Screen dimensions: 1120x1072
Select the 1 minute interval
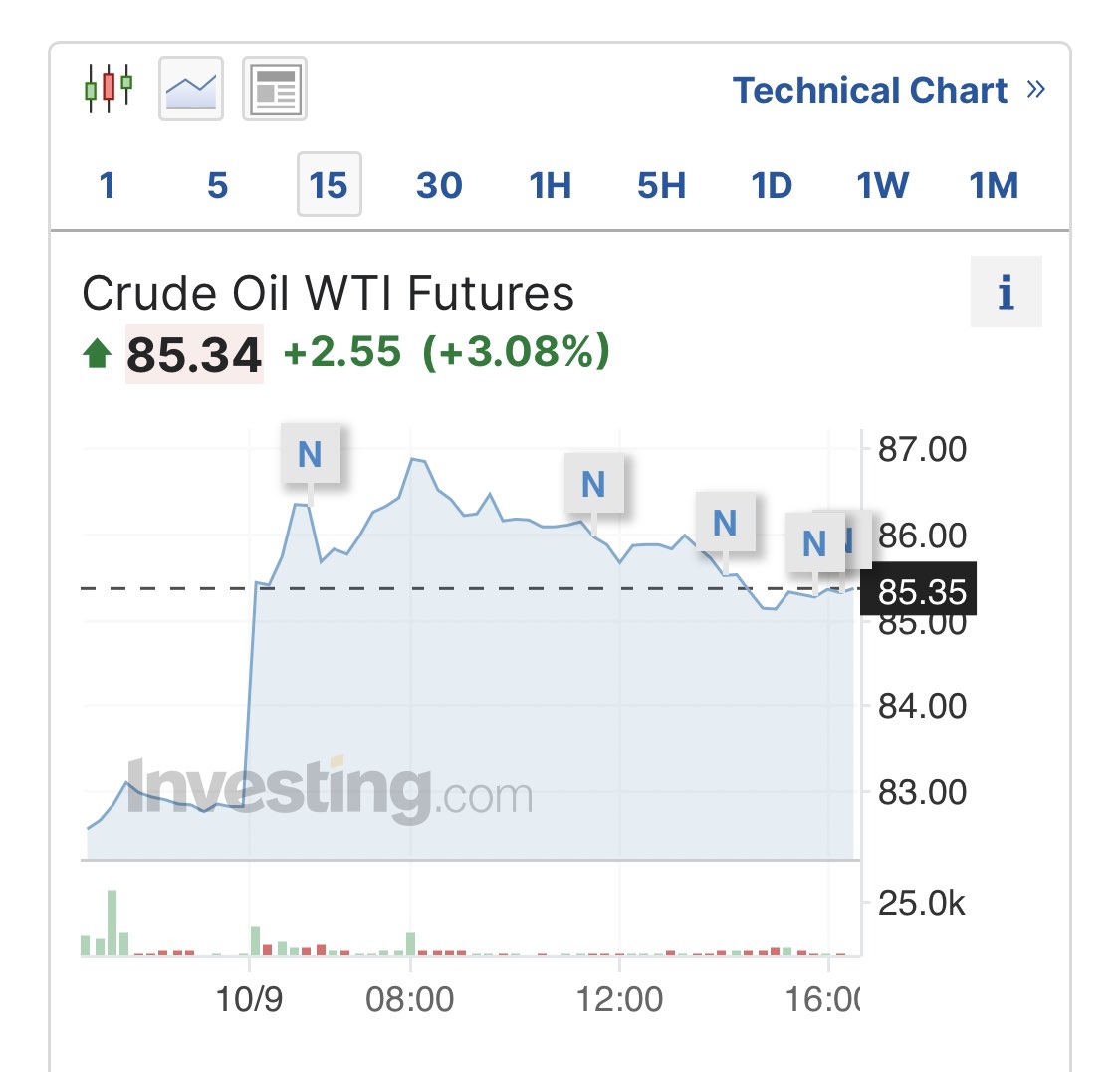(x=108, y=185)
